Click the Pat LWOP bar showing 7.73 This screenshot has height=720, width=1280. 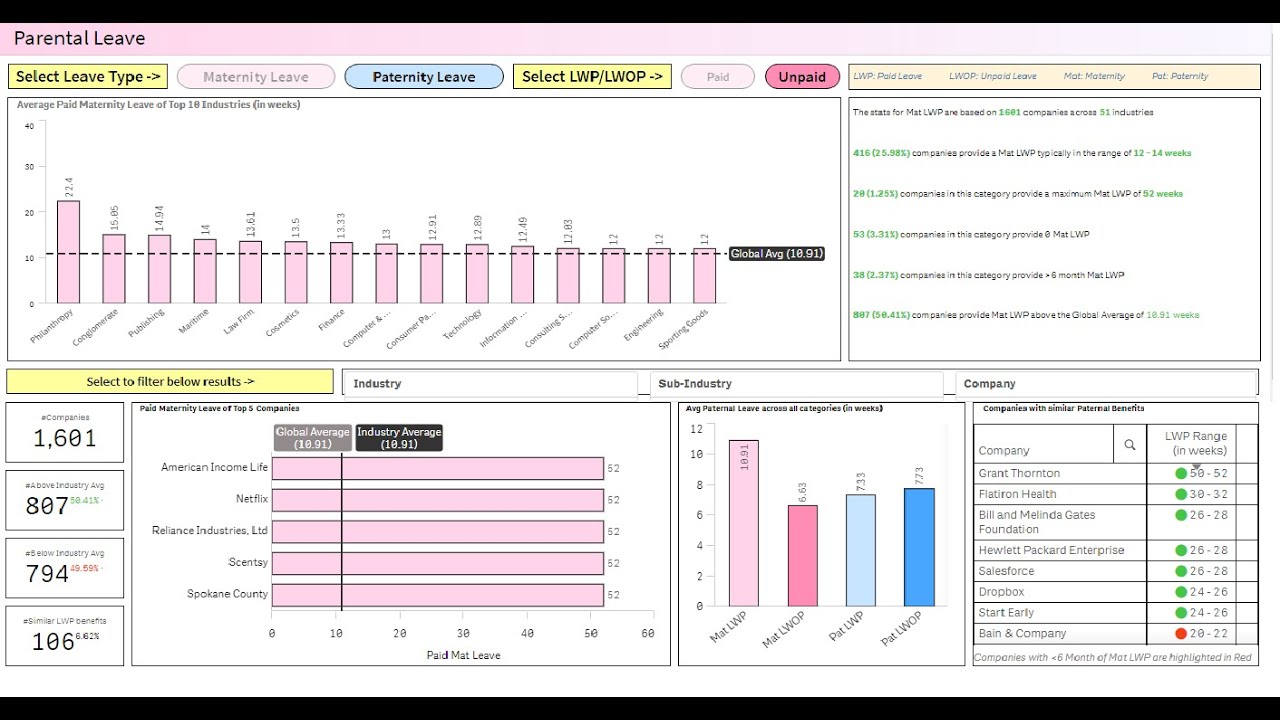pos(919,547)
